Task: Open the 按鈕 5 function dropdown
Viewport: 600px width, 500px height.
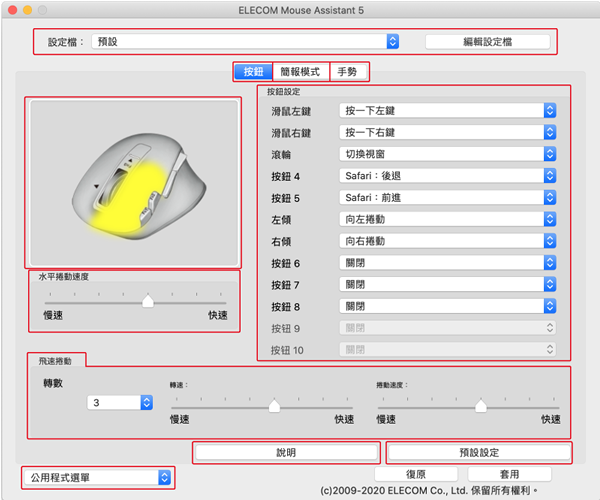Action: click(447, 197)
